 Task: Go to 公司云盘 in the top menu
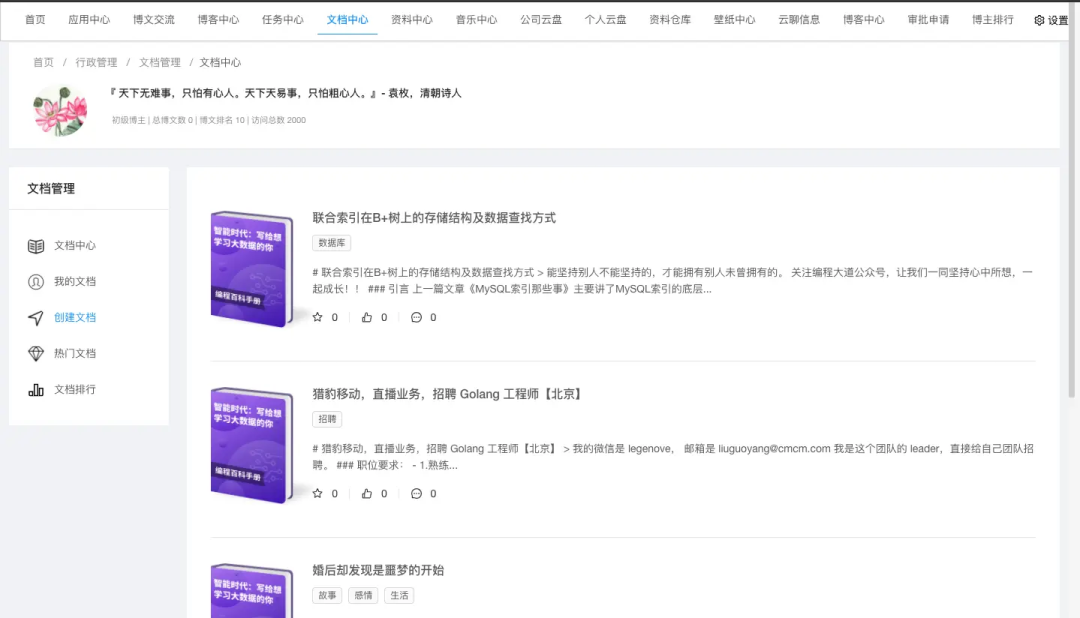coord(541,20)
